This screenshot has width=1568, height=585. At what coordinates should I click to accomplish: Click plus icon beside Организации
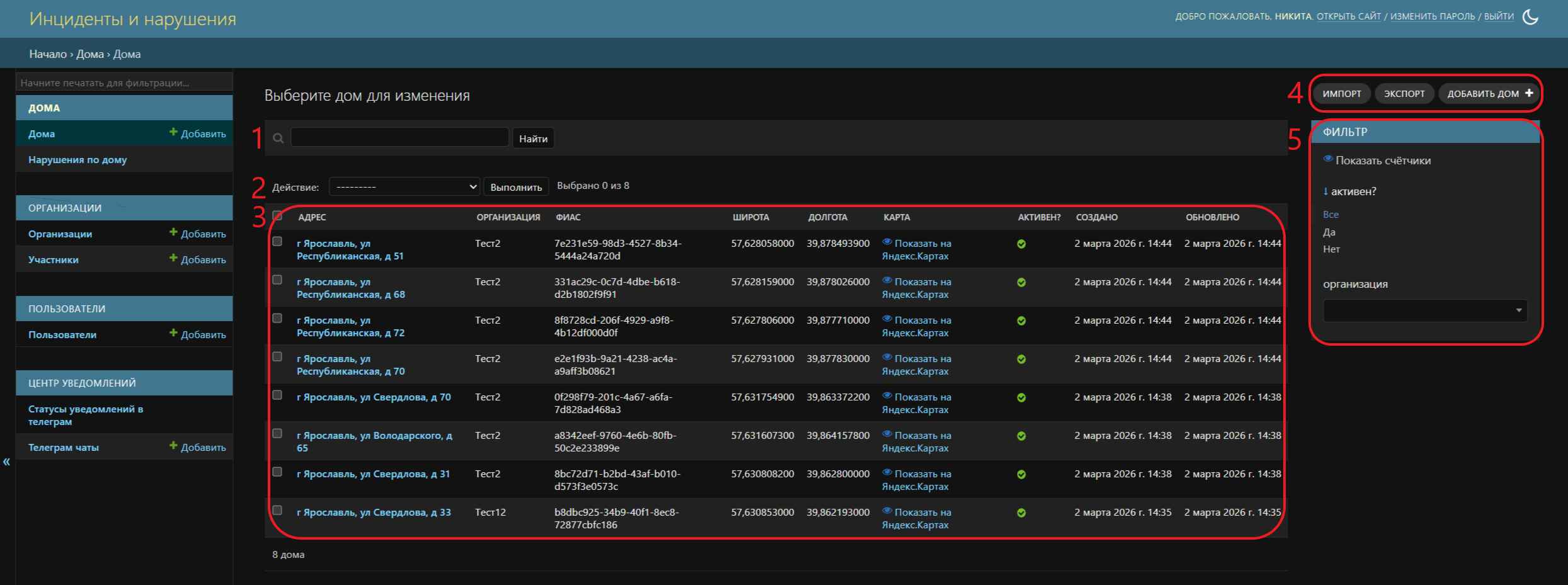click(x=173, y=232)
